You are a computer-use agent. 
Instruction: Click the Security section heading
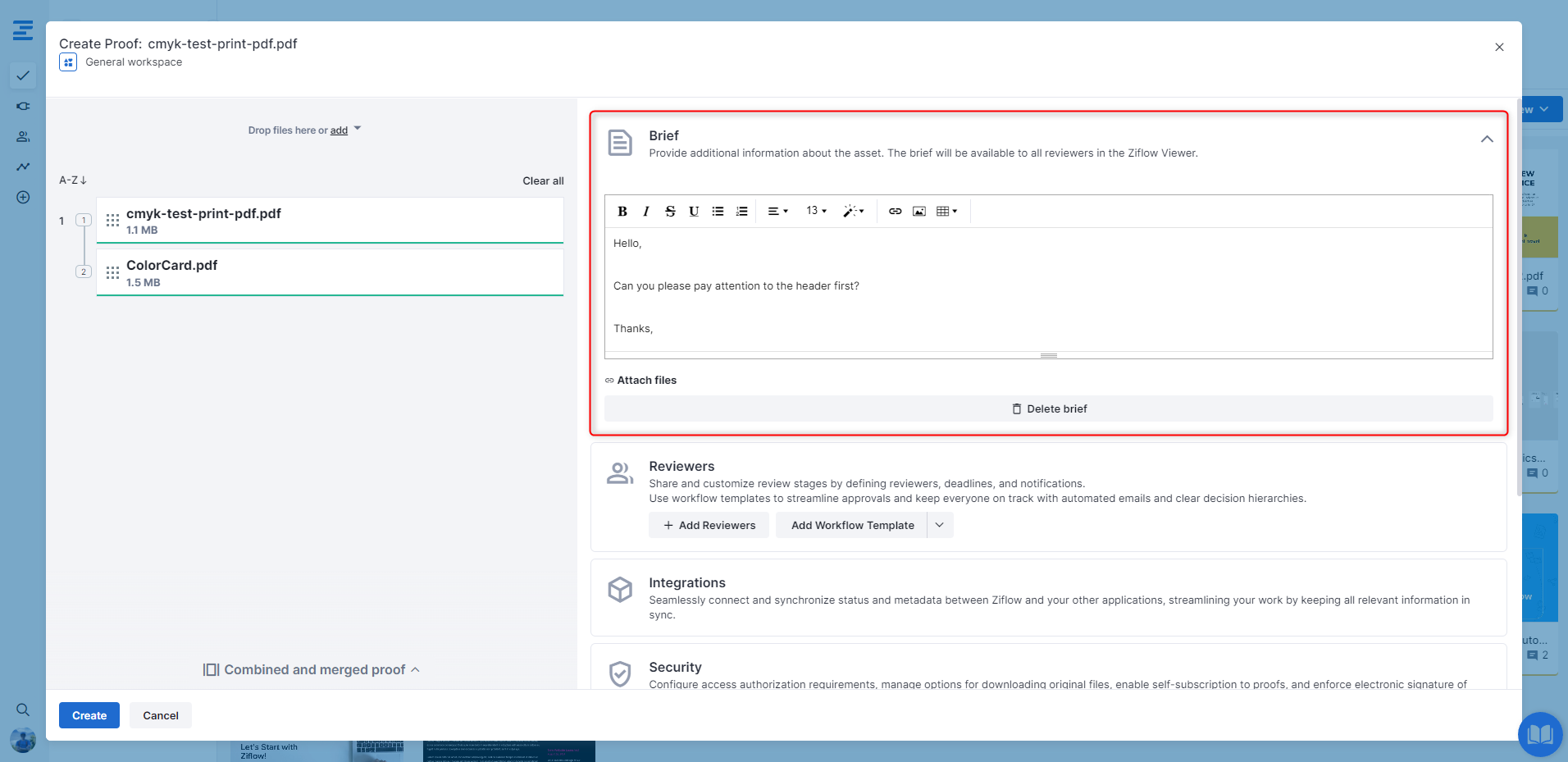(675, 667)
